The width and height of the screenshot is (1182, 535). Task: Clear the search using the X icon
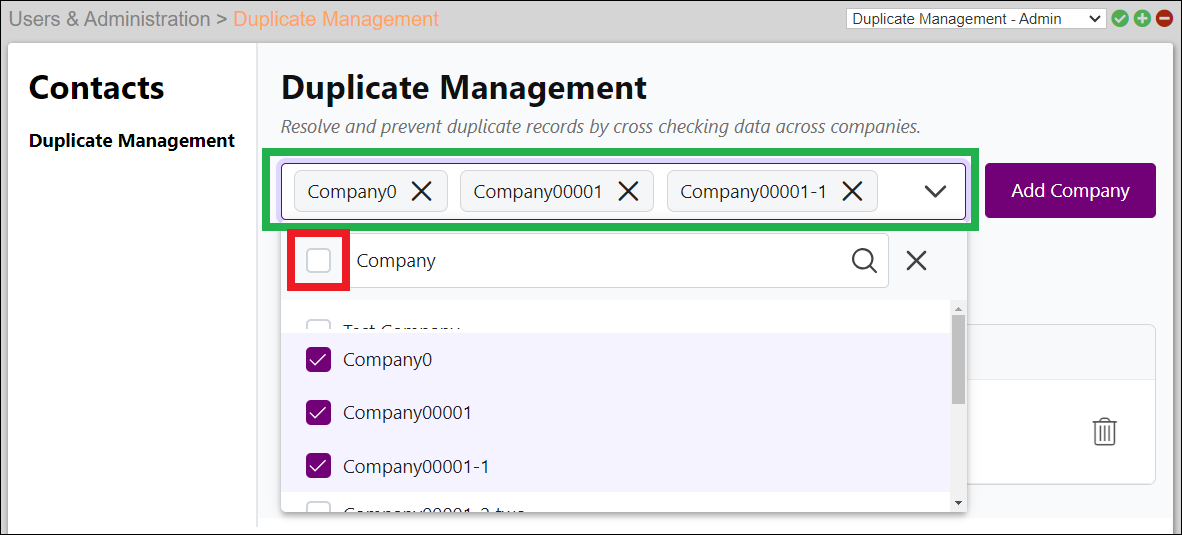point(916,261)
